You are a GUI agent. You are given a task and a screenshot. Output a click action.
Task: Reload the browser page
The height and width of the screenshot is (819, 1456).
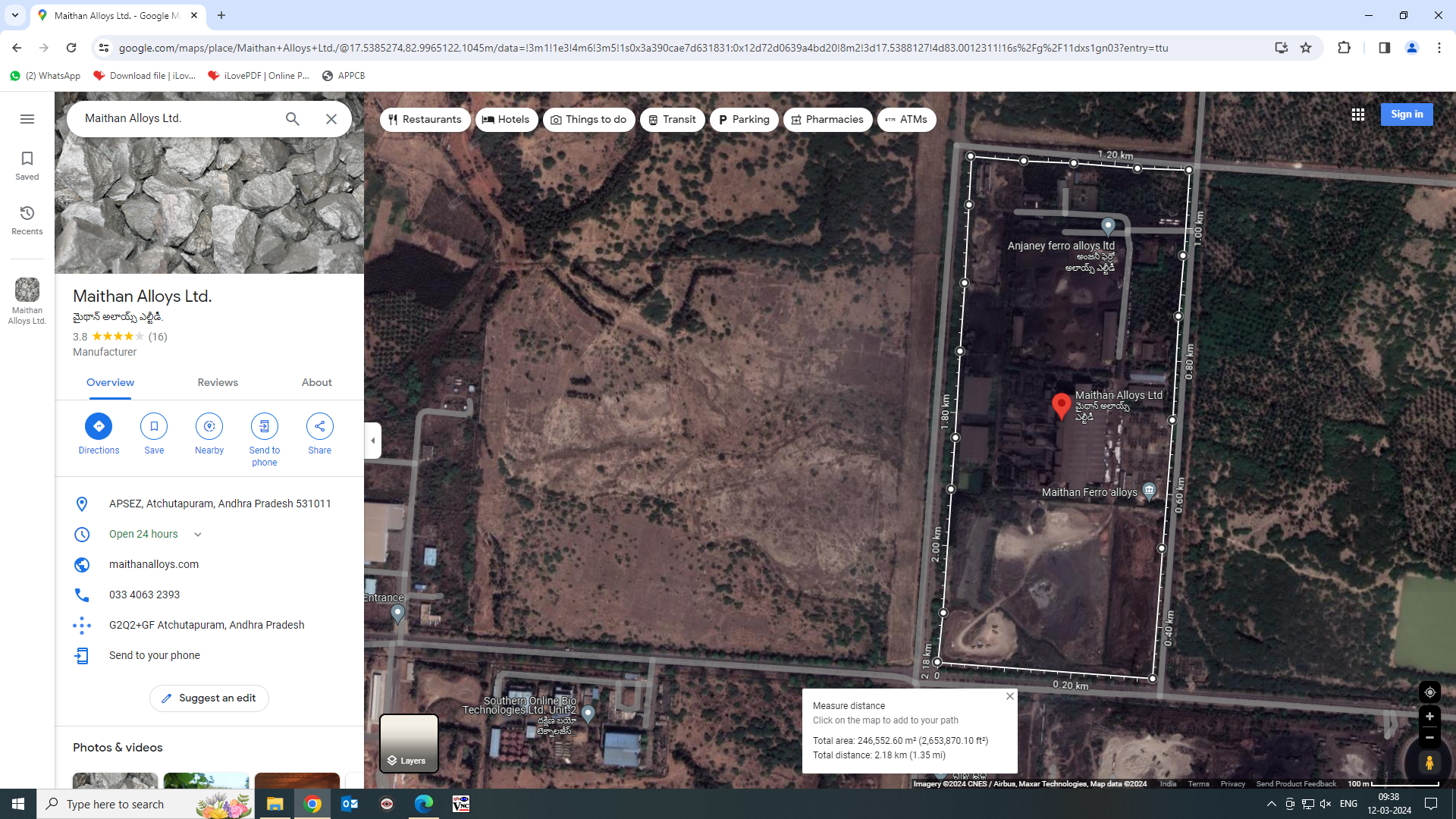(x=71, y=48)
